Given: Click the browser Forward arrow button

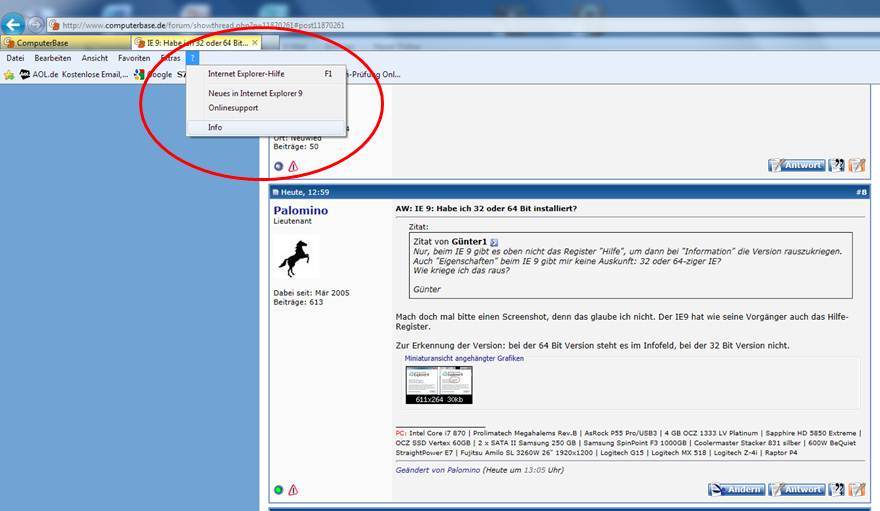Looking at the screenshot, I should 35,25.
